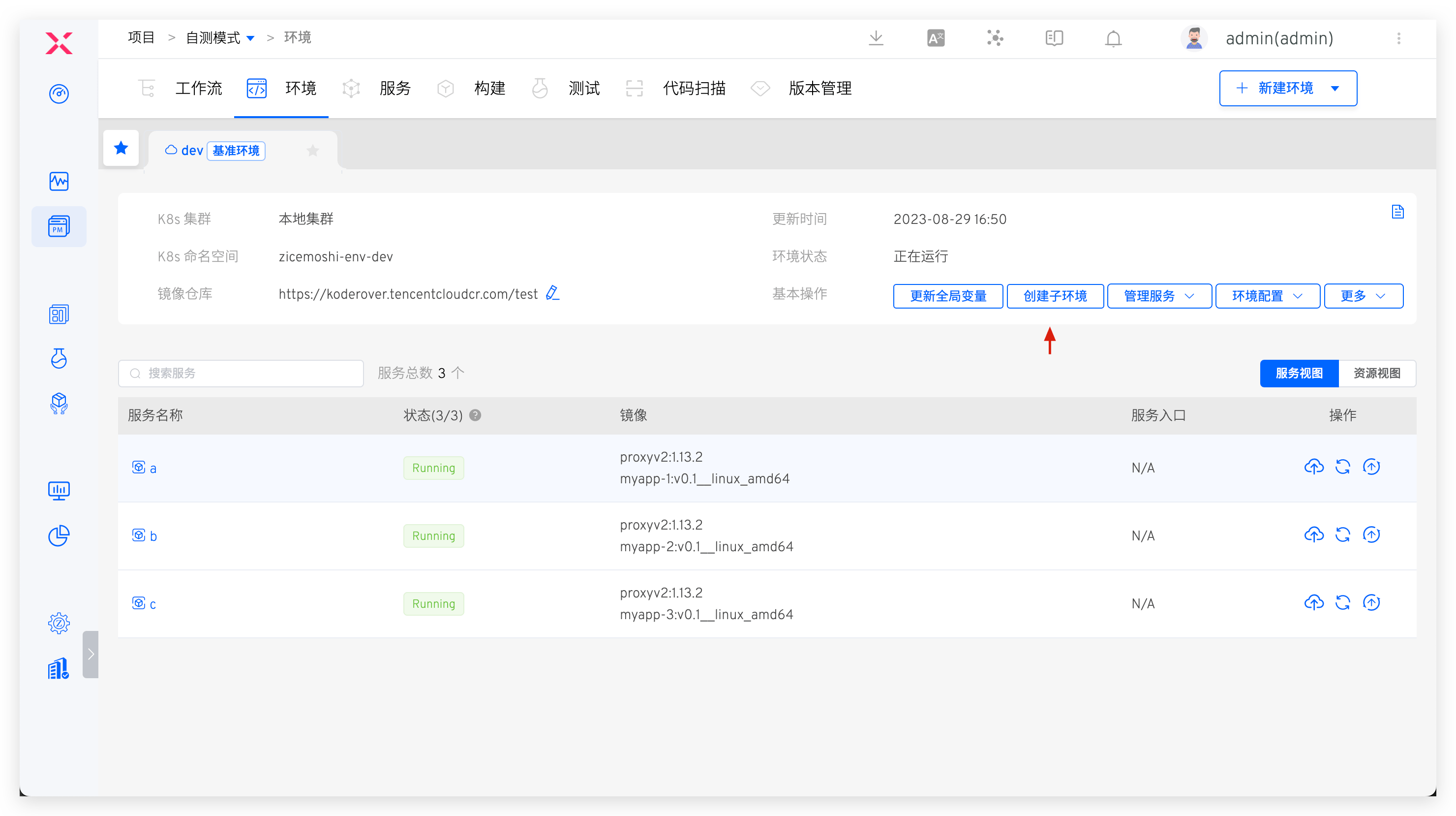This screenshot has width=1456, height=816.
Task: Click circular arrow-up icon for service c
Action: [x=1371, y=603]
